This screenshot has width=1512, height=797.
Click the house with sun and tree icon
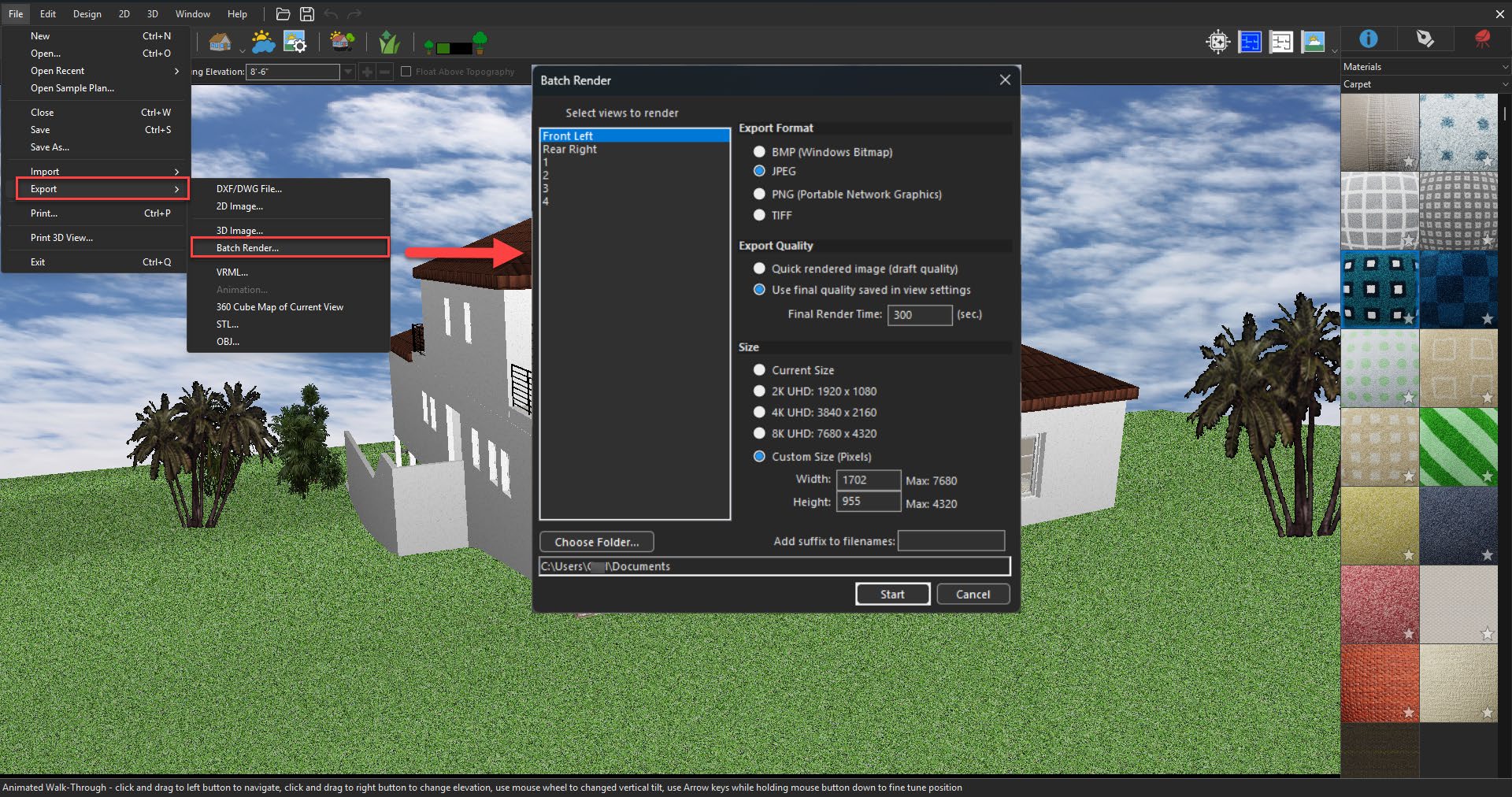(x=342, y=42)
